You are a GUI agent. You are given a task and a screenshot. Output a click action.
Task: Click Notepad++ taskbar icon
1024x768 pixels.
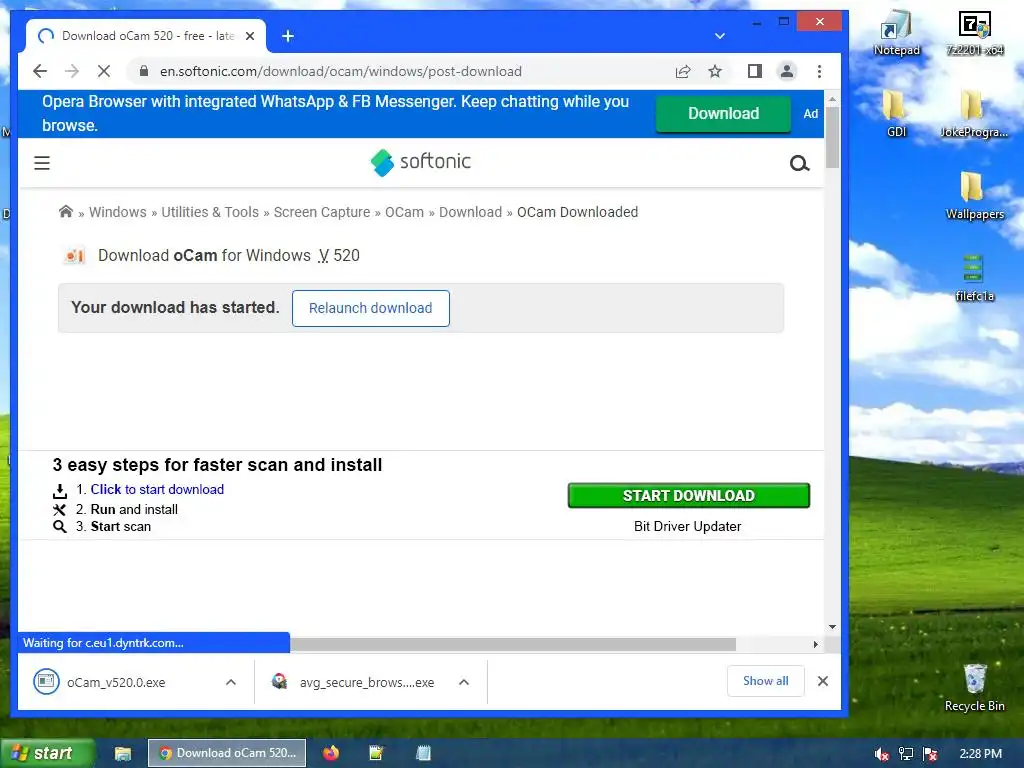pos(376,753)
